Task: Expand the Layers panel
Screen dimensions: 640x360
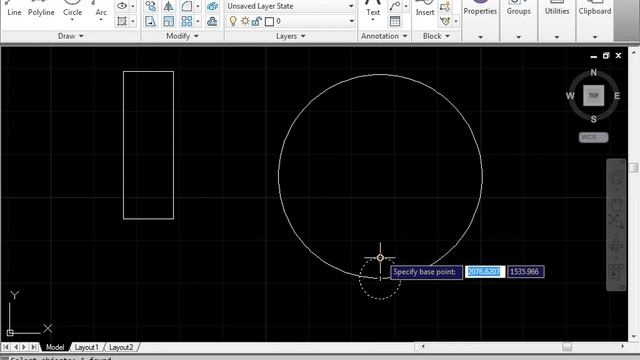Action: point(291,36)
